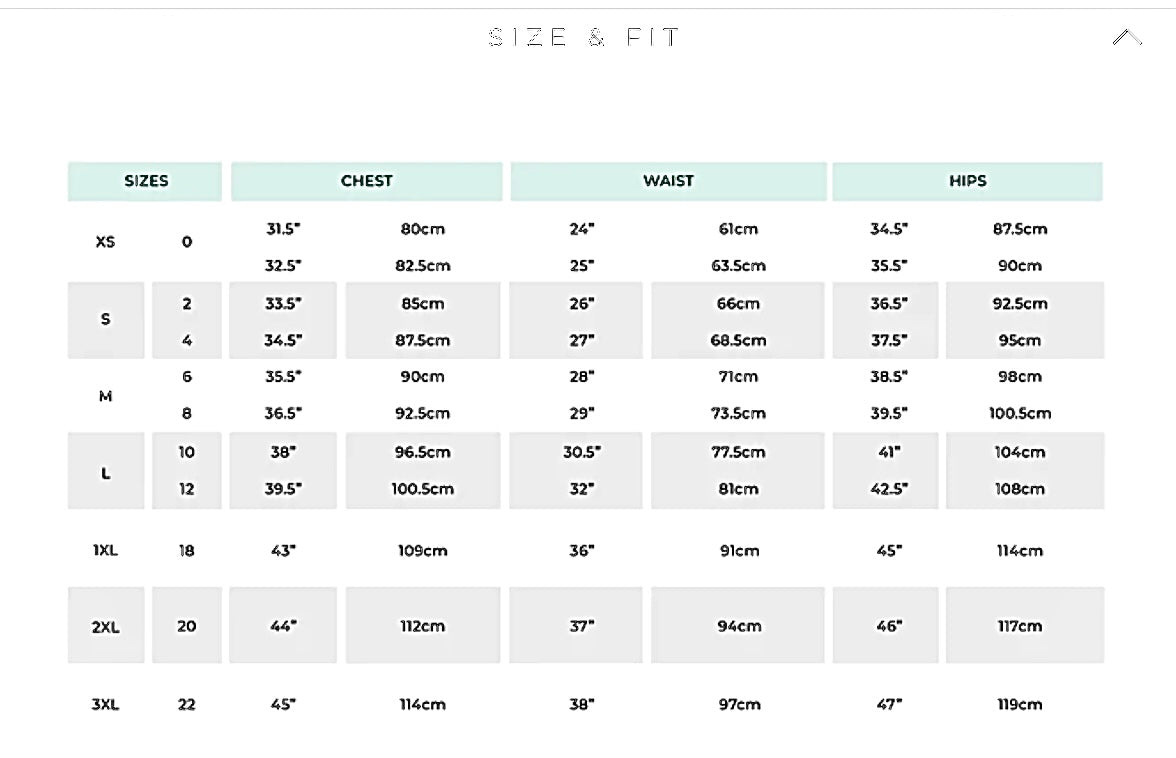Click the M size label
The height and width of the screenshot is (758, 1176).
(105, 396)
